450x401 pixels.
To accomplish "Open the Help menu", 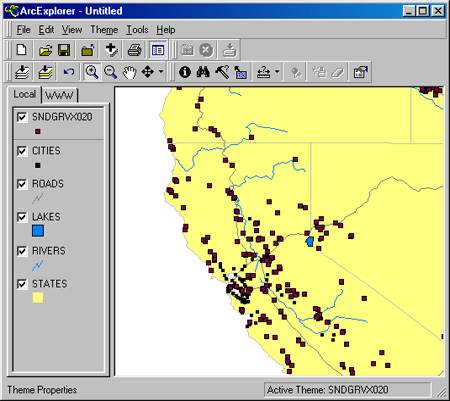I will [166, 30].
